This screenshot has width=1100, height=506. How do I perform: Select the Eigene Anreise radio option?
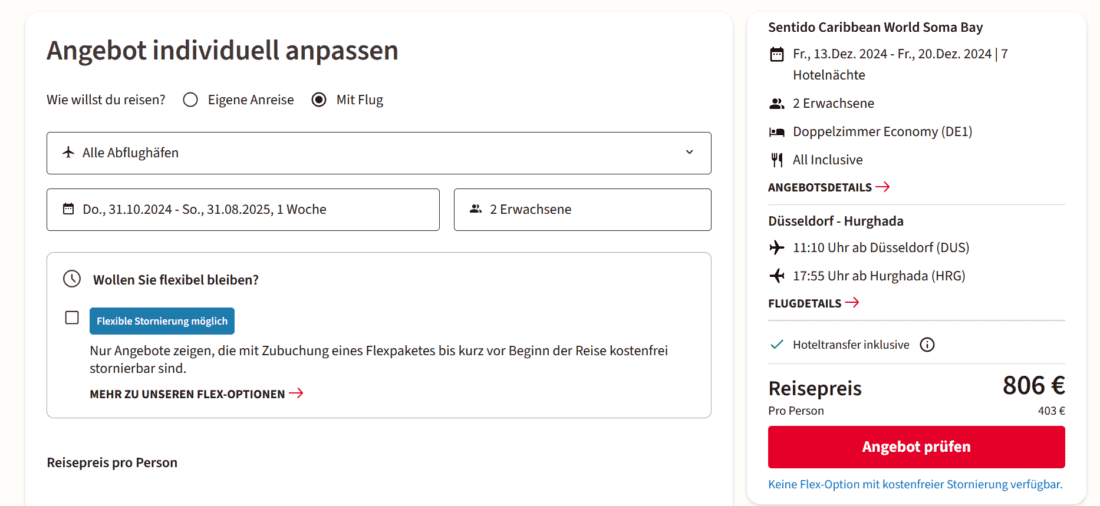[191, 100]
